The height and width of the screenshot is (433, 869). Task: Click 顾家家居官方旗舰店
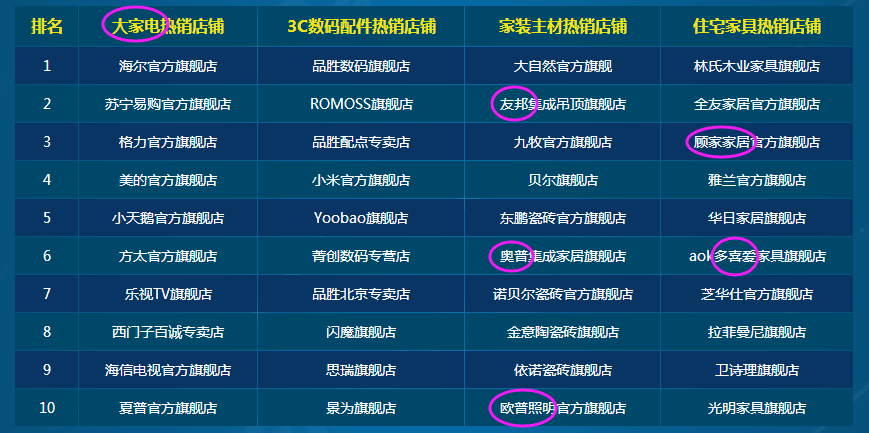pyautogui.click(x=756, y=142)
